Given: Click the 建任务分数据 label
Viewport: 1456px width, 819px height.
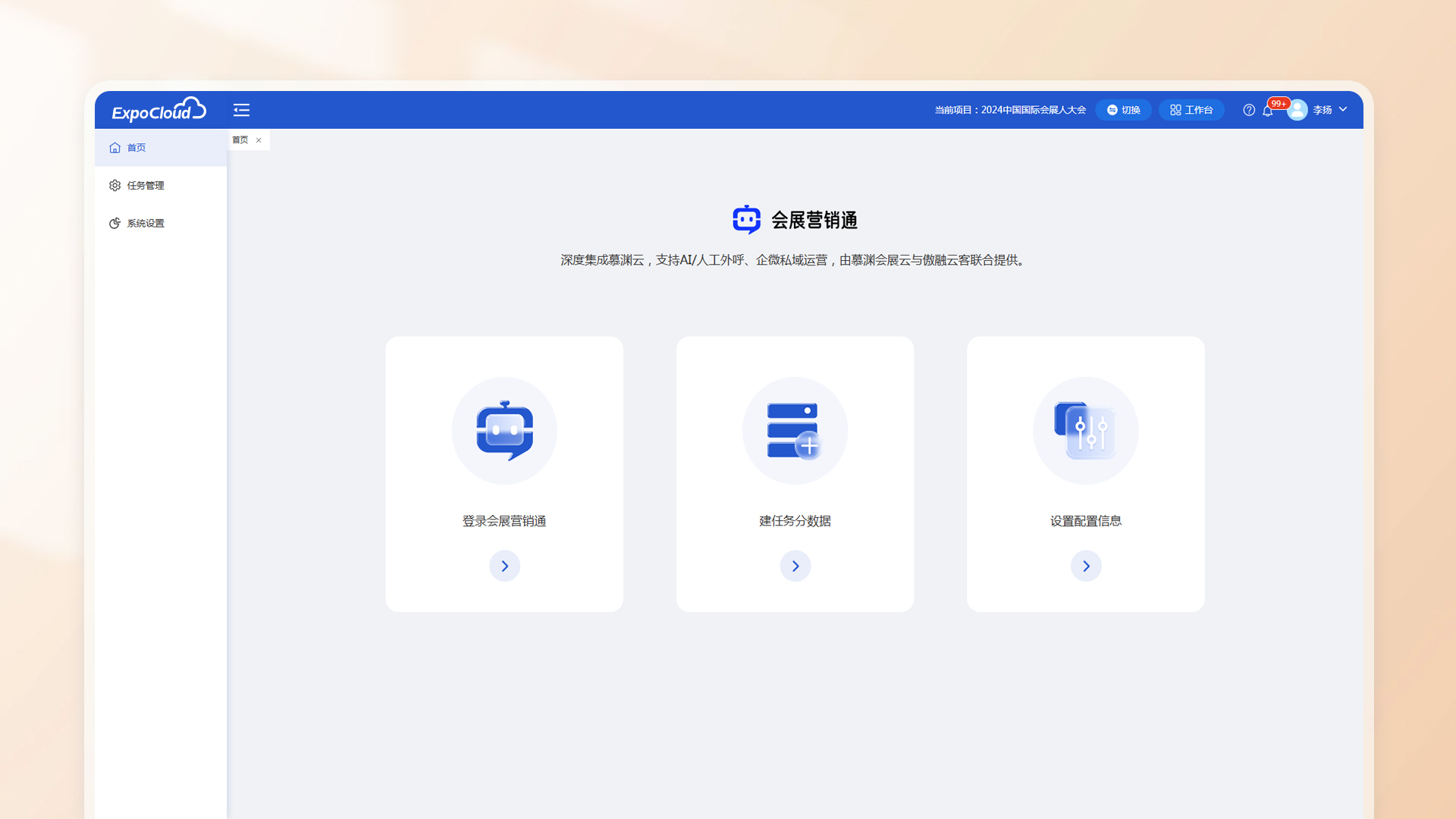Looking at the screenshot, I should [795, 521].
